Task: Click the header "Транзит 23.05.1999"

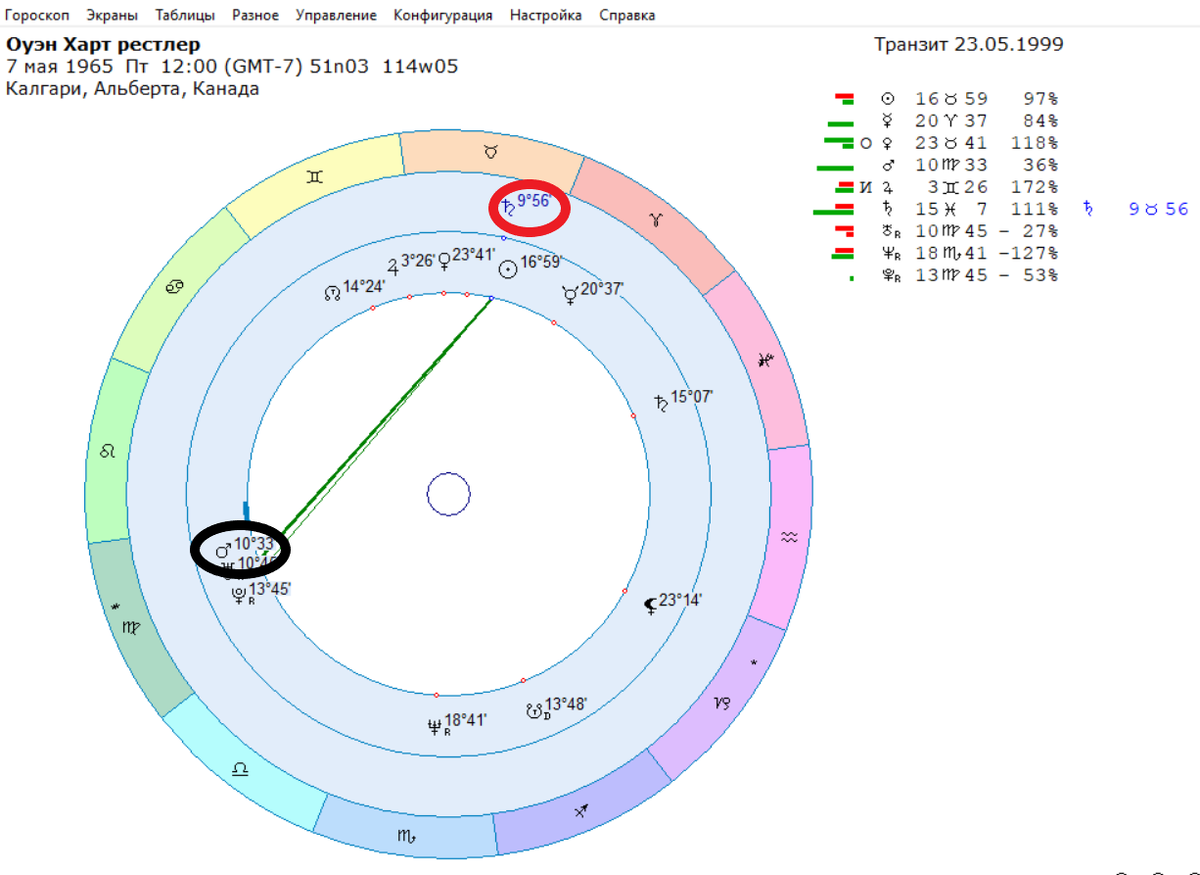Action: coord(968,44)
